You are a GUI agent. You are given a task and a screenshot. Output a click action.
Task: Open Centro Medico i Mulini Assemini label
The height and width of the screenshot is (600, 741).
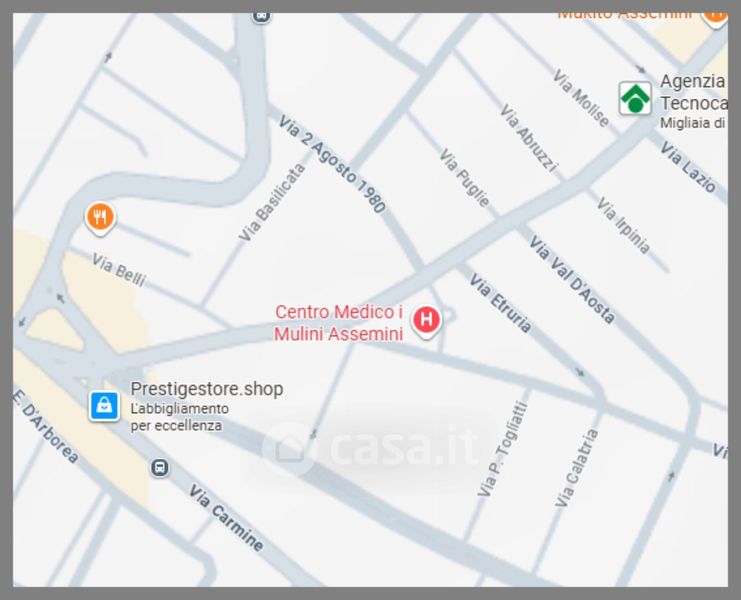(x=338, y=323)
